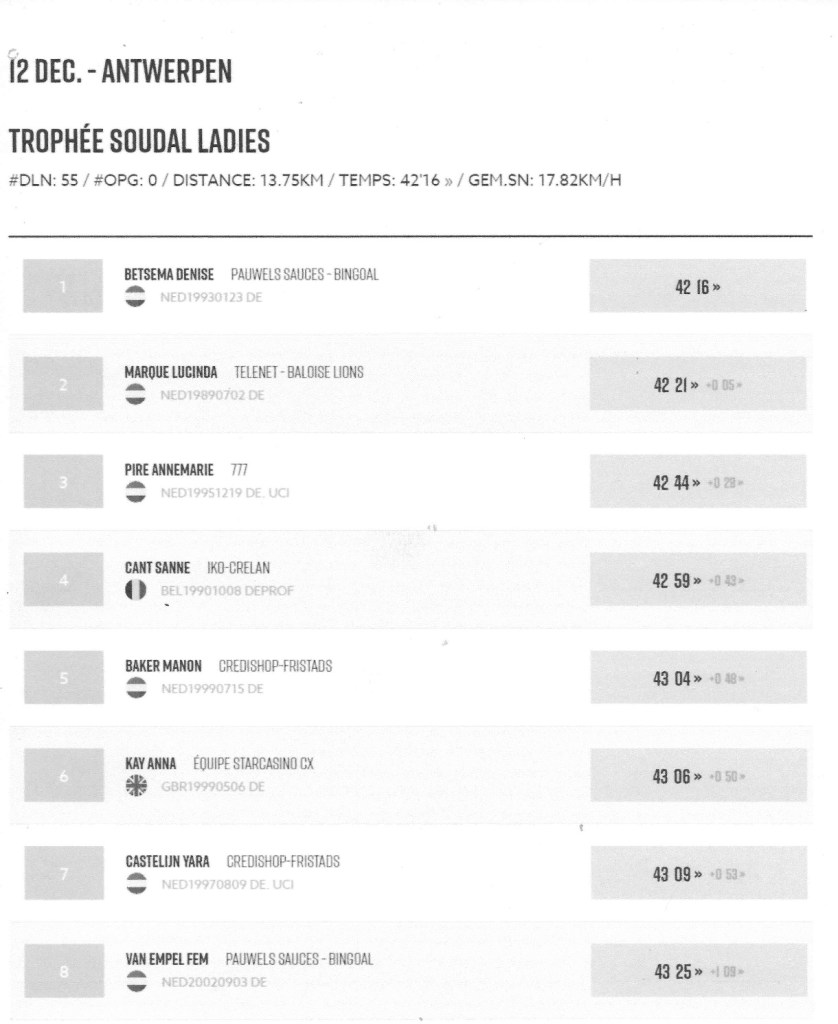
Task: Open team Telenet - Baloise Lions
Action: (298, 372)
